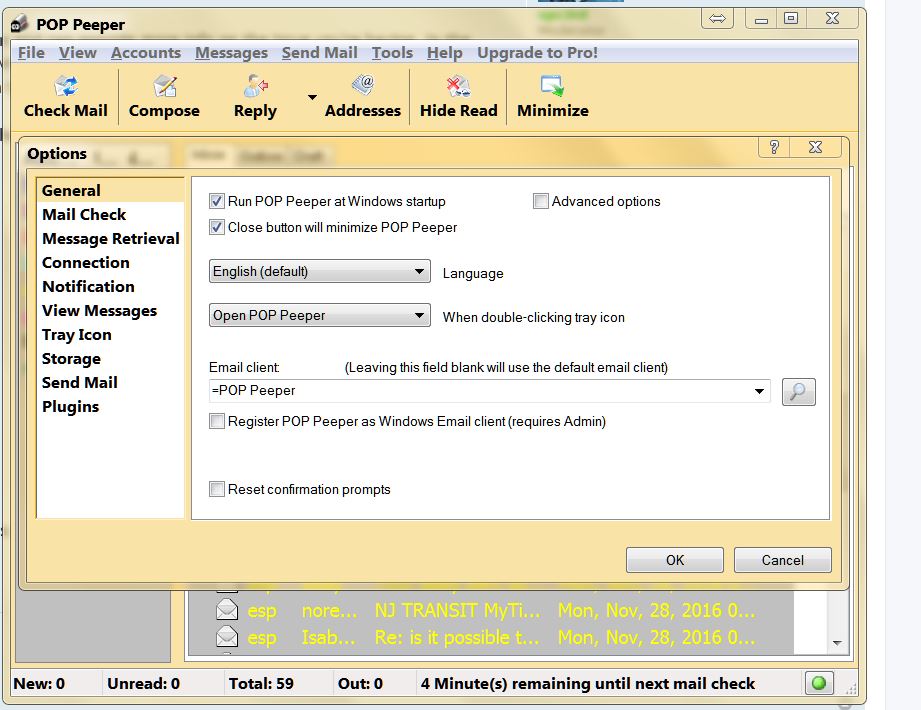Click the POP Peeper title bar app icon
Screen dimensions: 921x710
[19, 24]
